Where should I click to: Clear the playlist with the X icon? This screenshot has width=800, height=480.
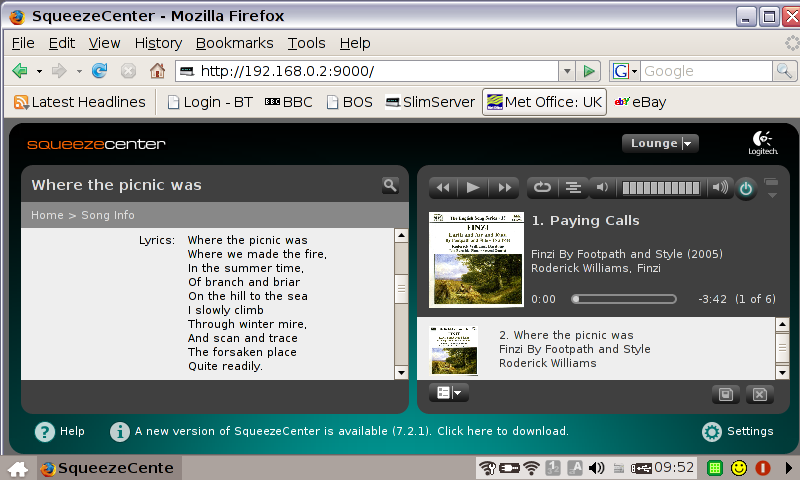pos(759,394)
